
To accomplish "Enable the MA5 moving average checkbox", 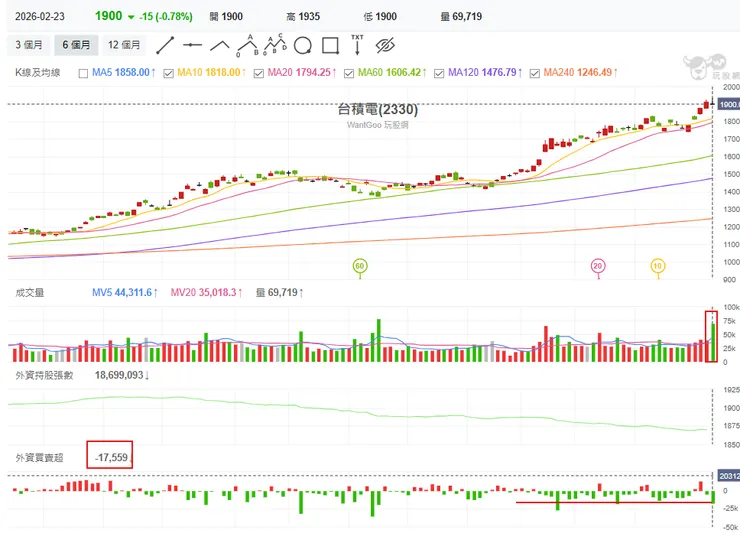I will click(84, 73).
